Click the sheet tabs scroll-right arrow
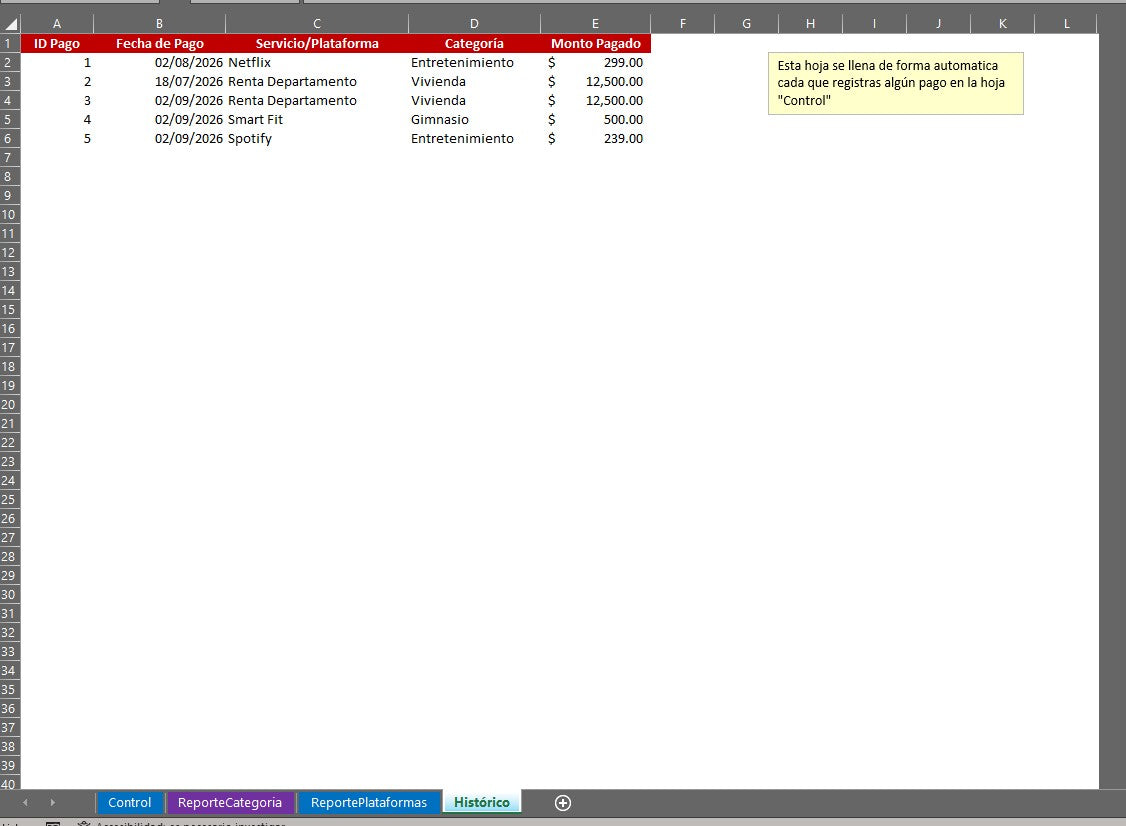This screenshot has height=826, width=1126. pyautogui.click(x=52, y=802)
